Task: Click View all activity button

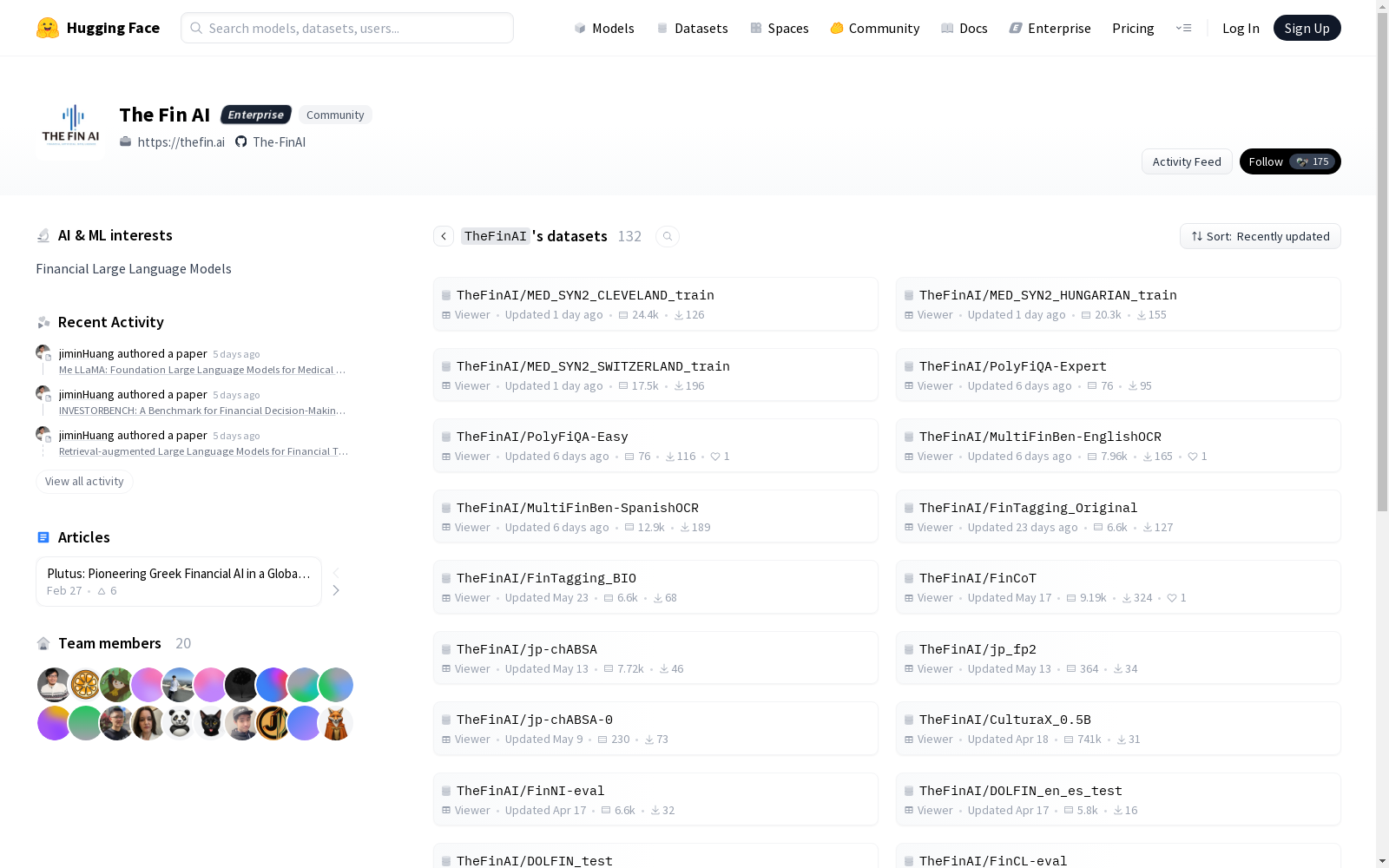Action: pyautogui.click(x=84, y=481)
